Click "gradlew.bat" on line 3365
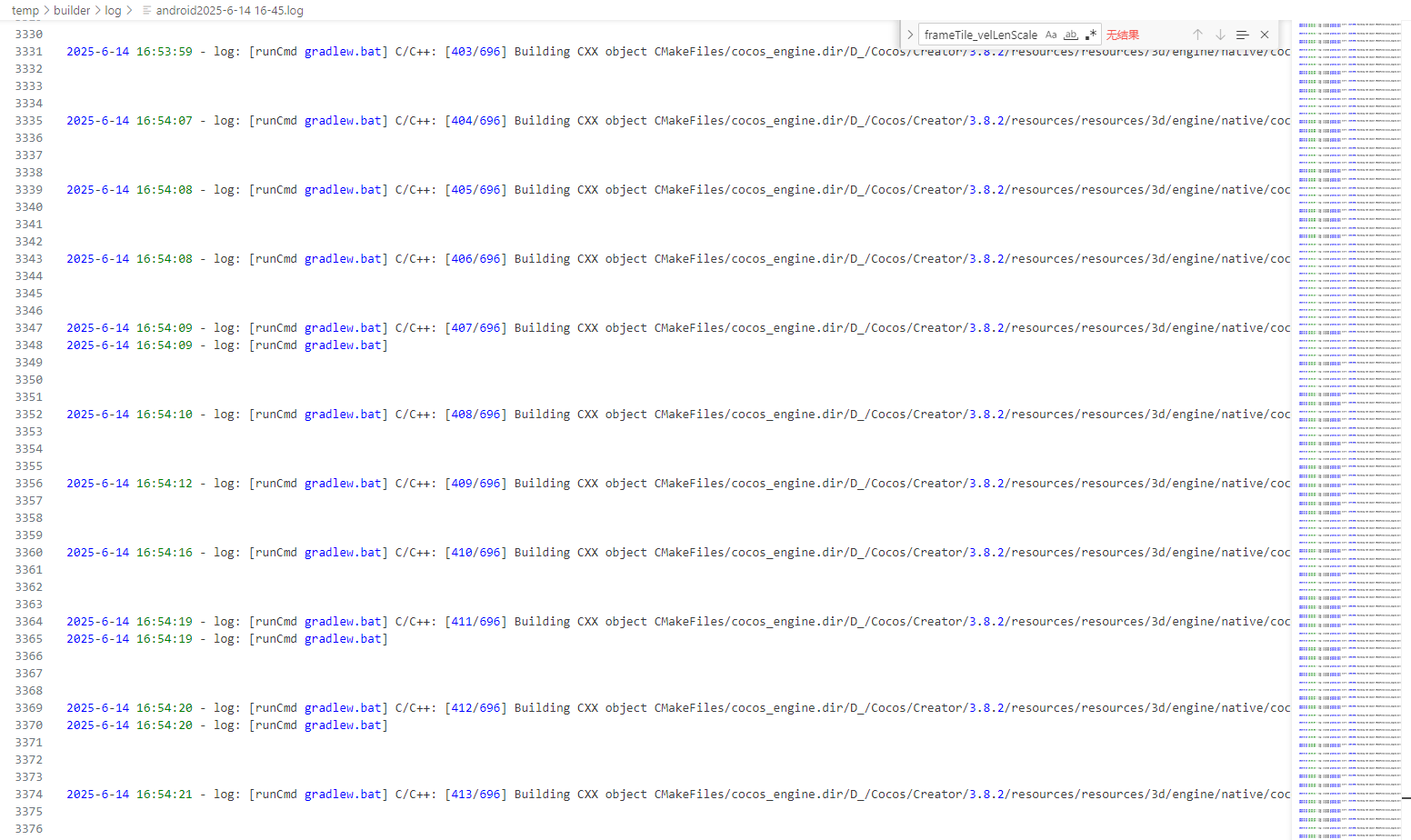The width and height of the screenshot is (1411, 840). click(x=344, y=639)
